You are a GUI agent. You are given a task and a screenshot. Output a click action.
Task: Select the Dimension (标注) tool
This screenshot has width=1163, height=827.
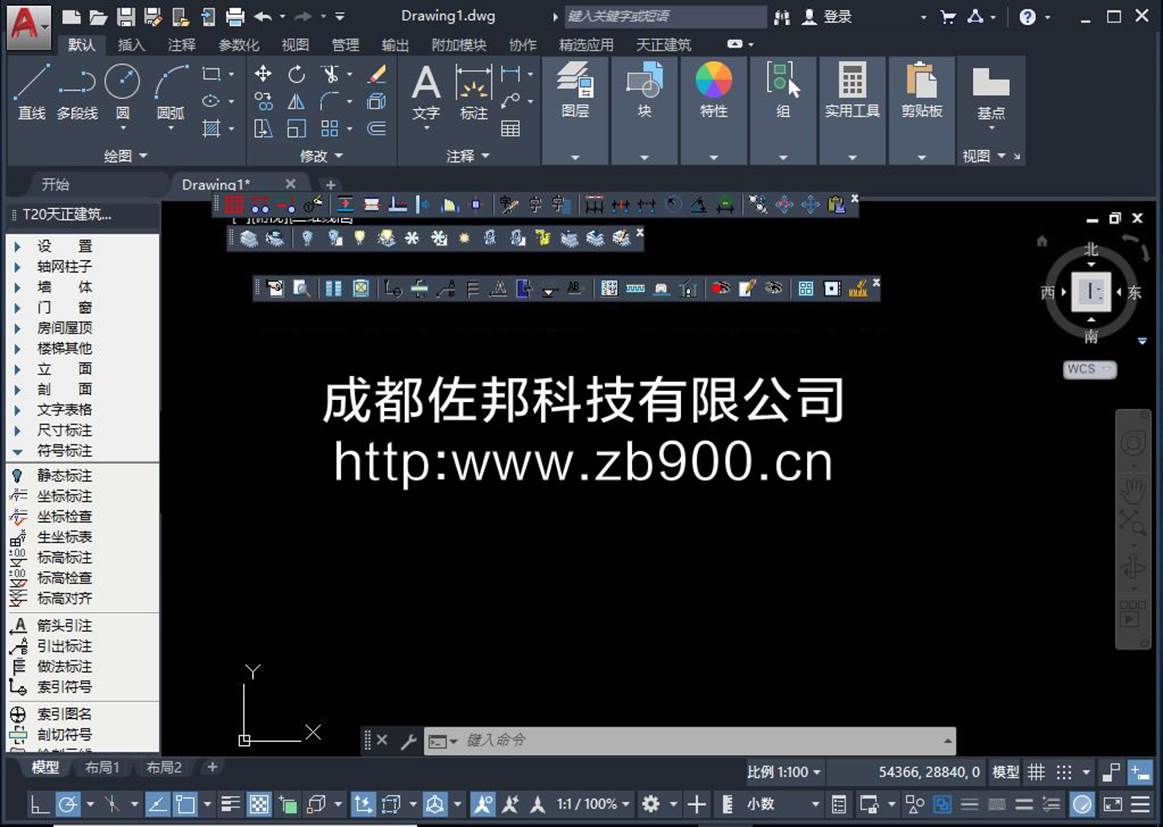474,92
